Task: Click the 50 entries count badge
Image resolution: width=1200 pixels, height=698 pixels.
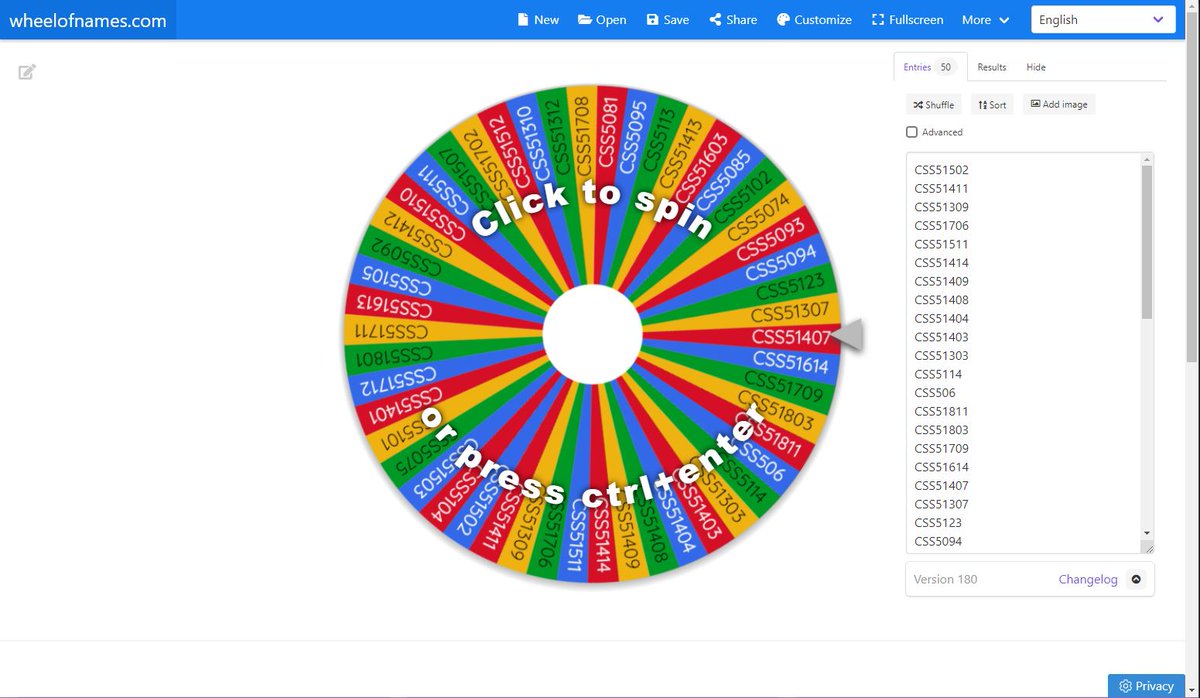Action: 945,67
